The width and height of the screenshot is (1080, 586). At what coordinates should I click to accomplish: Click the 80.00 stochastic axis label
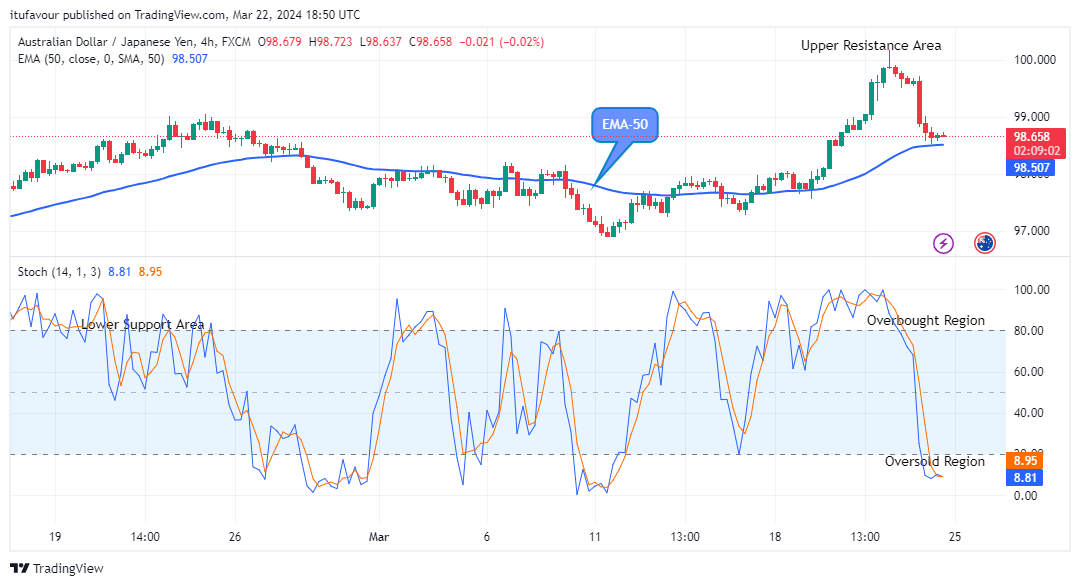[x=1028, y=331]
